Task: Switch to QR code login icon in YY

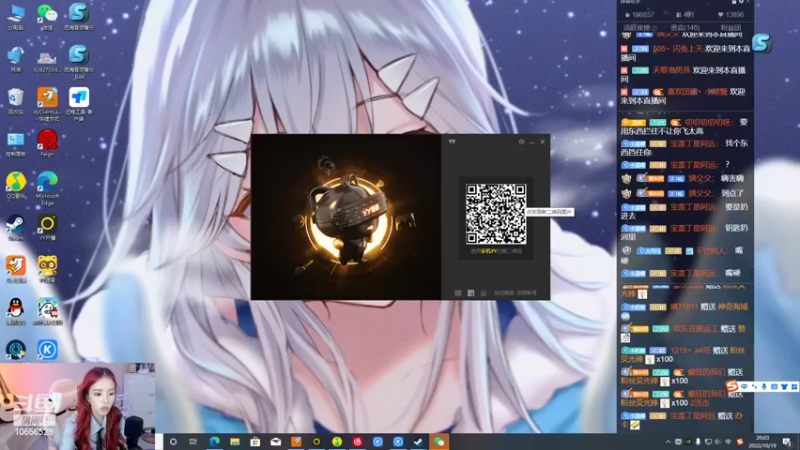Action: coord(470,293)
